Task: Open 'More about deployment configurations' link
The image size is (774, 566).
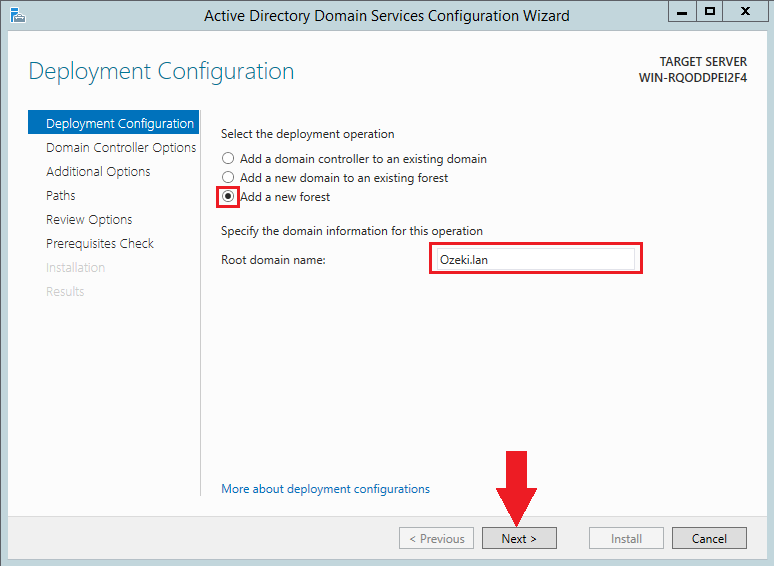Action: pyautogui.click(x=325, y=489)
